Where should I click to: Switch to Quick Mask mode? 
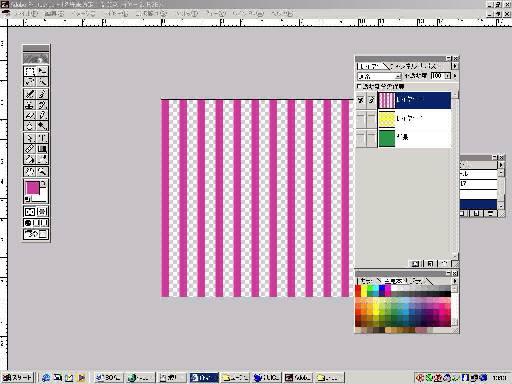click(x=42, y=212)
